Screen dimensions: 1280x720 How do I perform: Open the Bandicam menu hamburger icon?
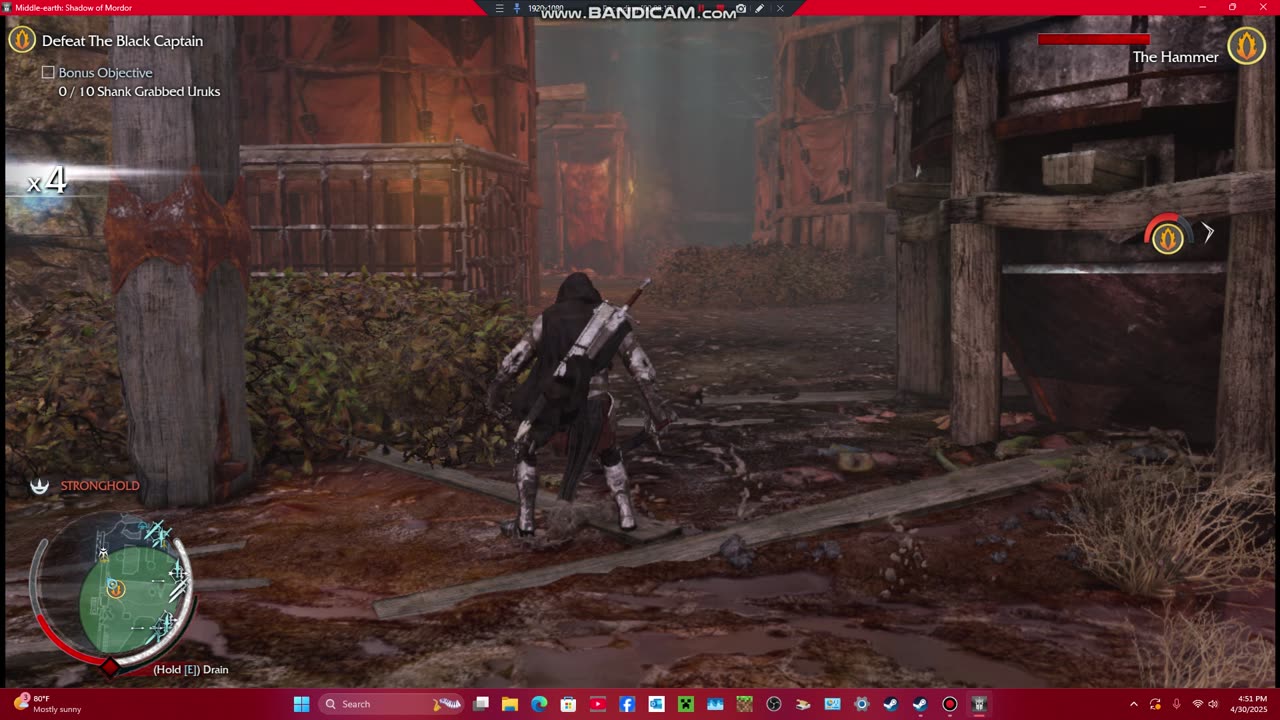click(500, 8)
